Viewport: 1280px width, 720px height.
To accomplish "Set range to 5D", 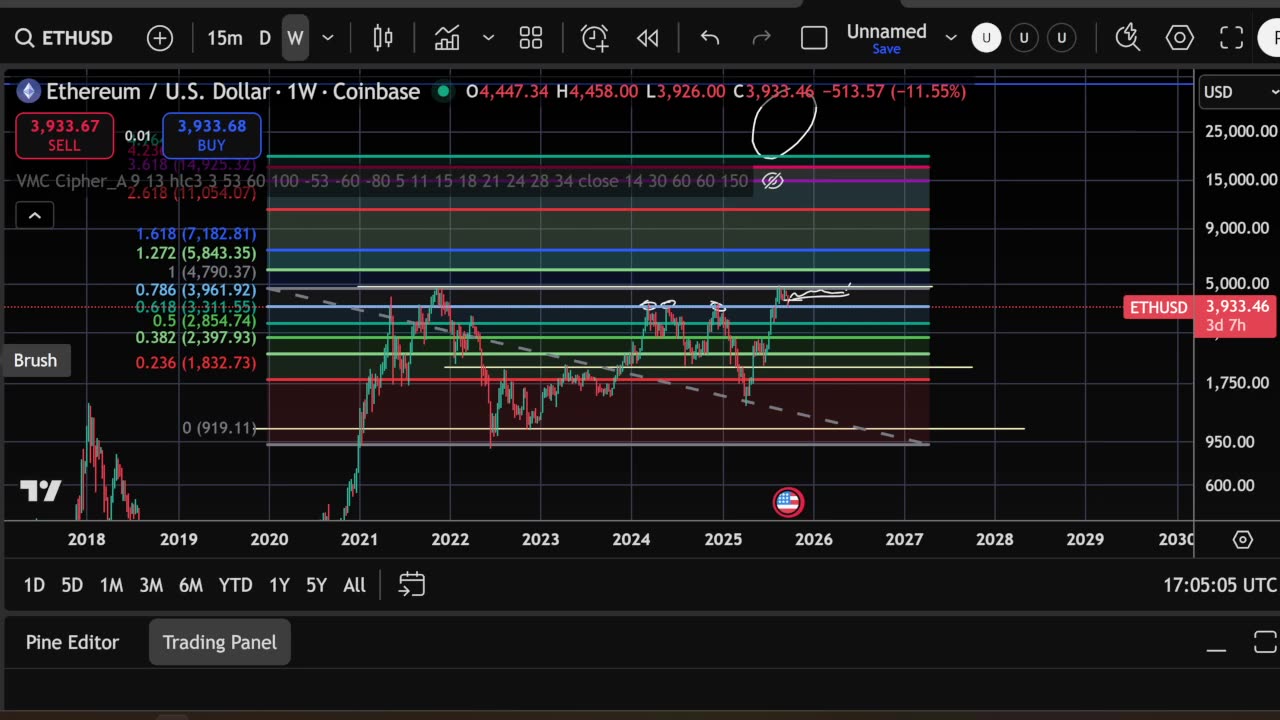I will pyautogui.click(x=72, y=585).
